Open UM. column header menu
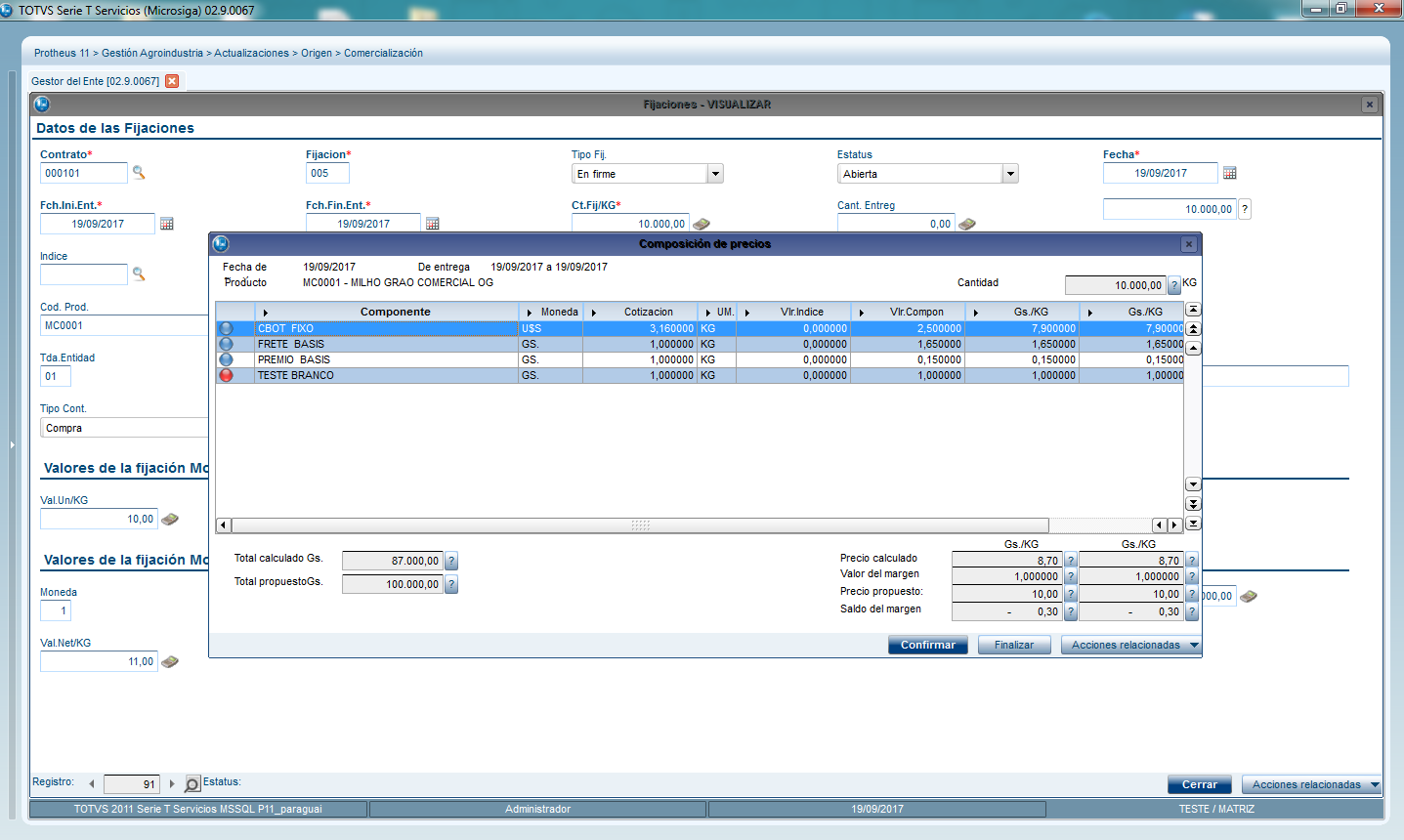The width and height of the screenshot is (1404, 840). pyautogui.click(x=708, y=313)
